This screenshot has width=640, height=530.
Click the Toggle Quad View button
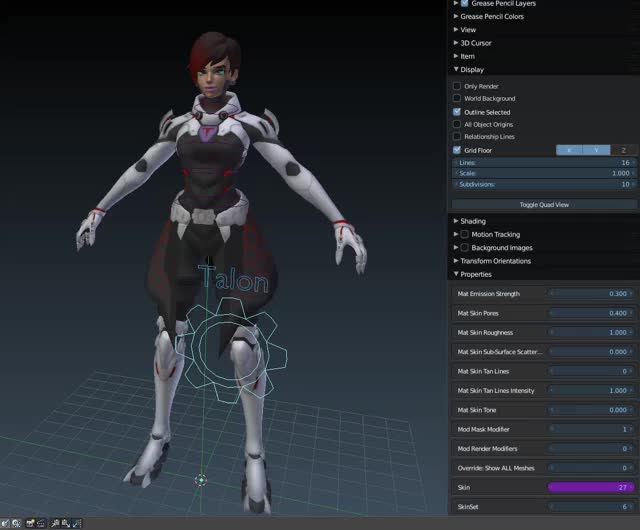544,205
